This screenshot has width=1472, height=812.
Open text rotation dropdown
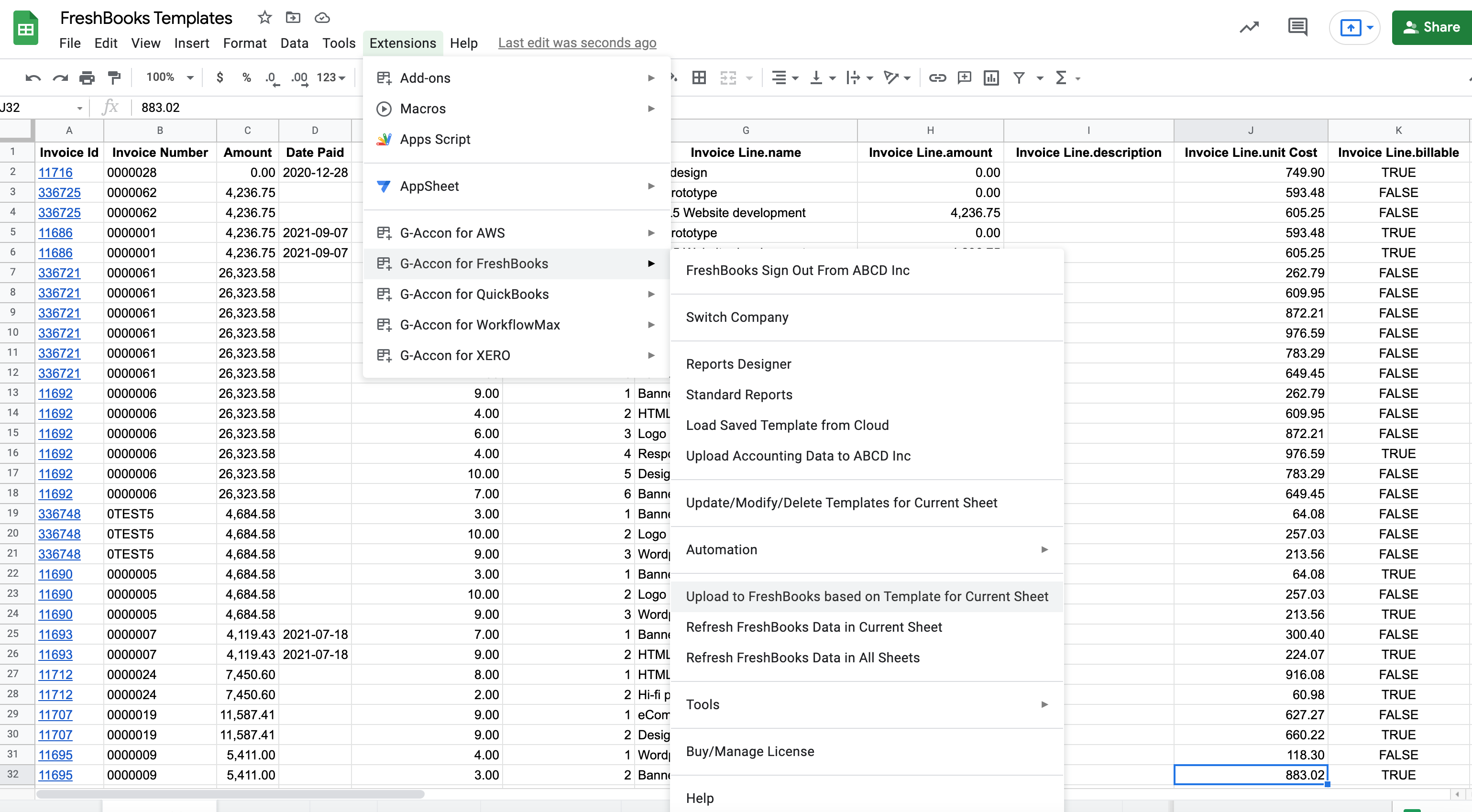tap(897, 78)
